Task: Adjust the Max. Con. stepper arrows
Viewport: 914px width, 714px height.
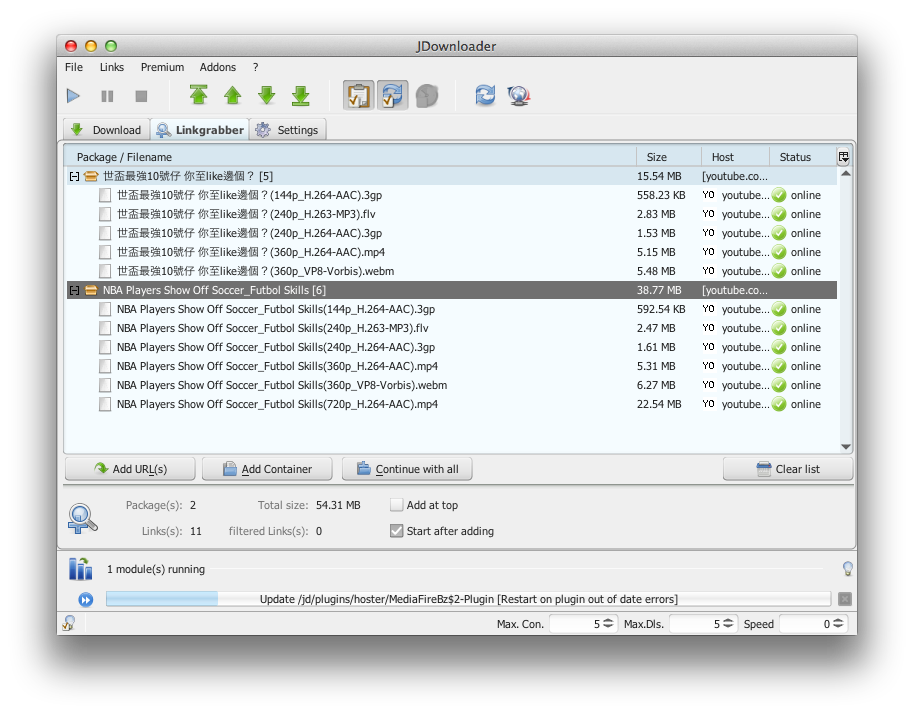Action: point(608,623)
